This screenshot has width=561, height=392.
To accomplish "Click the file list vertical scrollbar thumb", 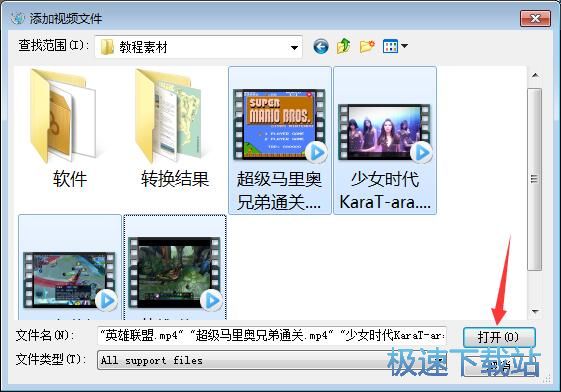I will click(535, 179).
